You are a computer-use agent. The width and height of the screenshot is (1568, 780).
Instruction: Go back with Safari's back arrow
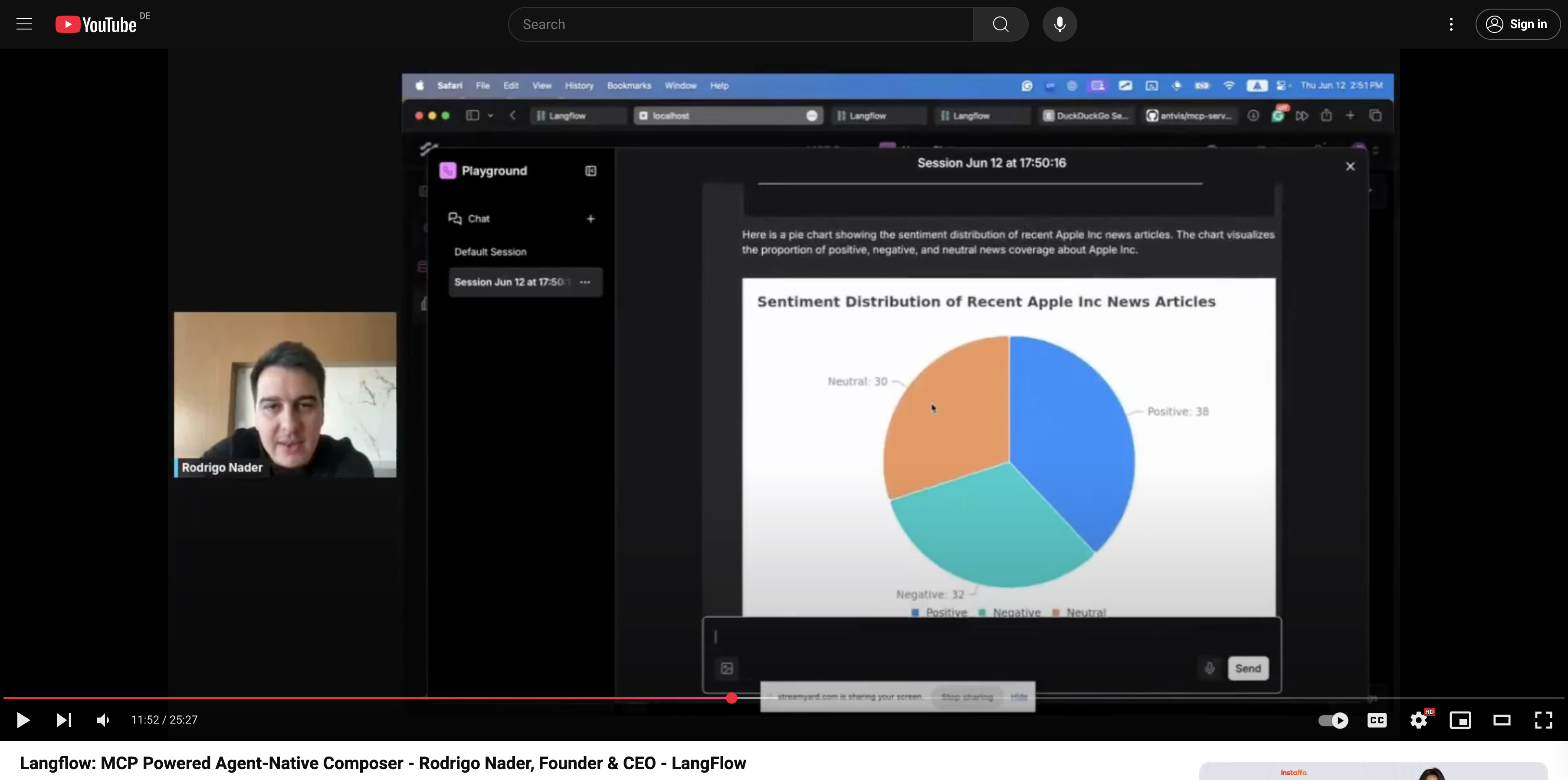(x=512, y=115)
